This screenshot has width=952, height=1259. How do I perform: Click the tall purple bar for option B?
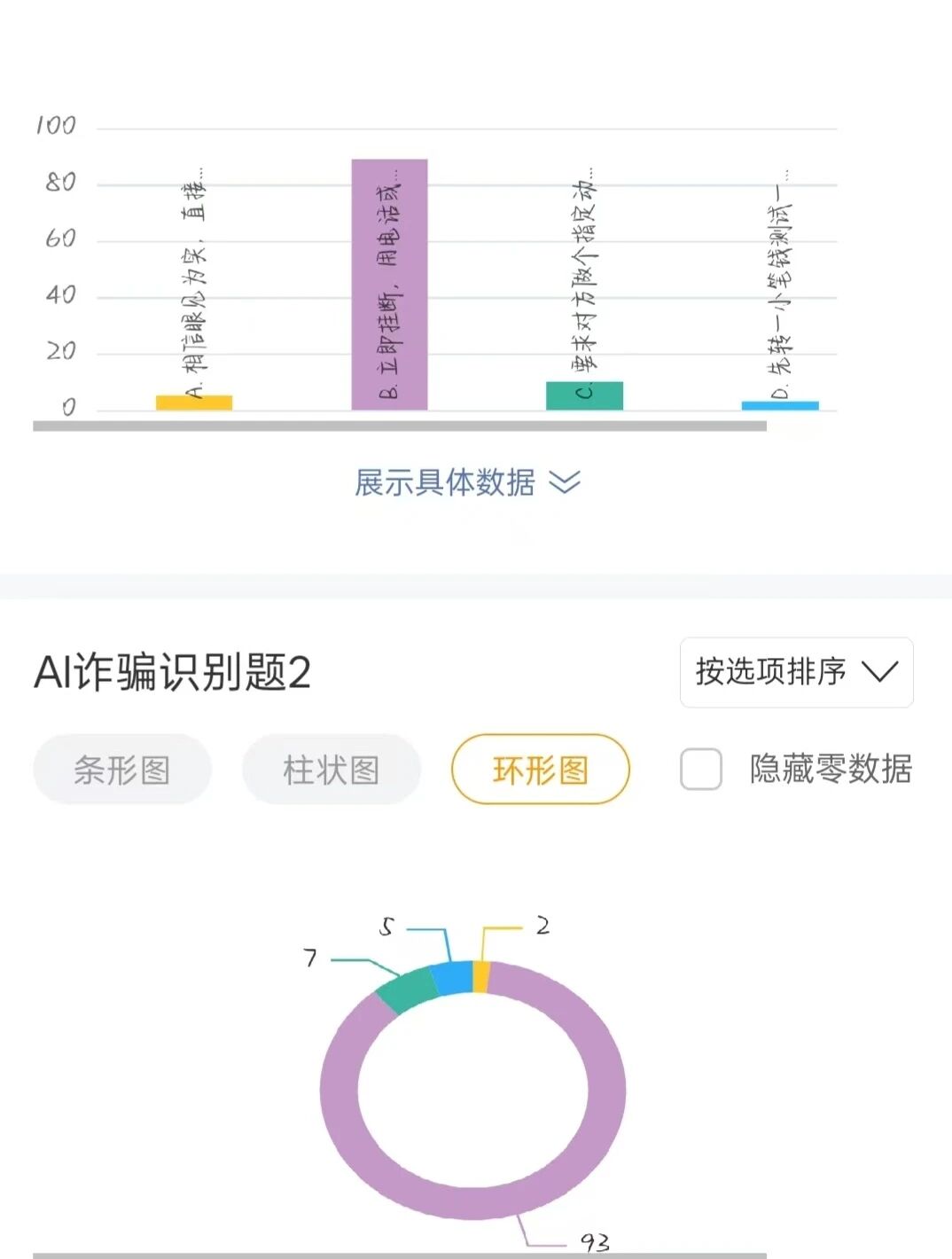coord(389,284)
